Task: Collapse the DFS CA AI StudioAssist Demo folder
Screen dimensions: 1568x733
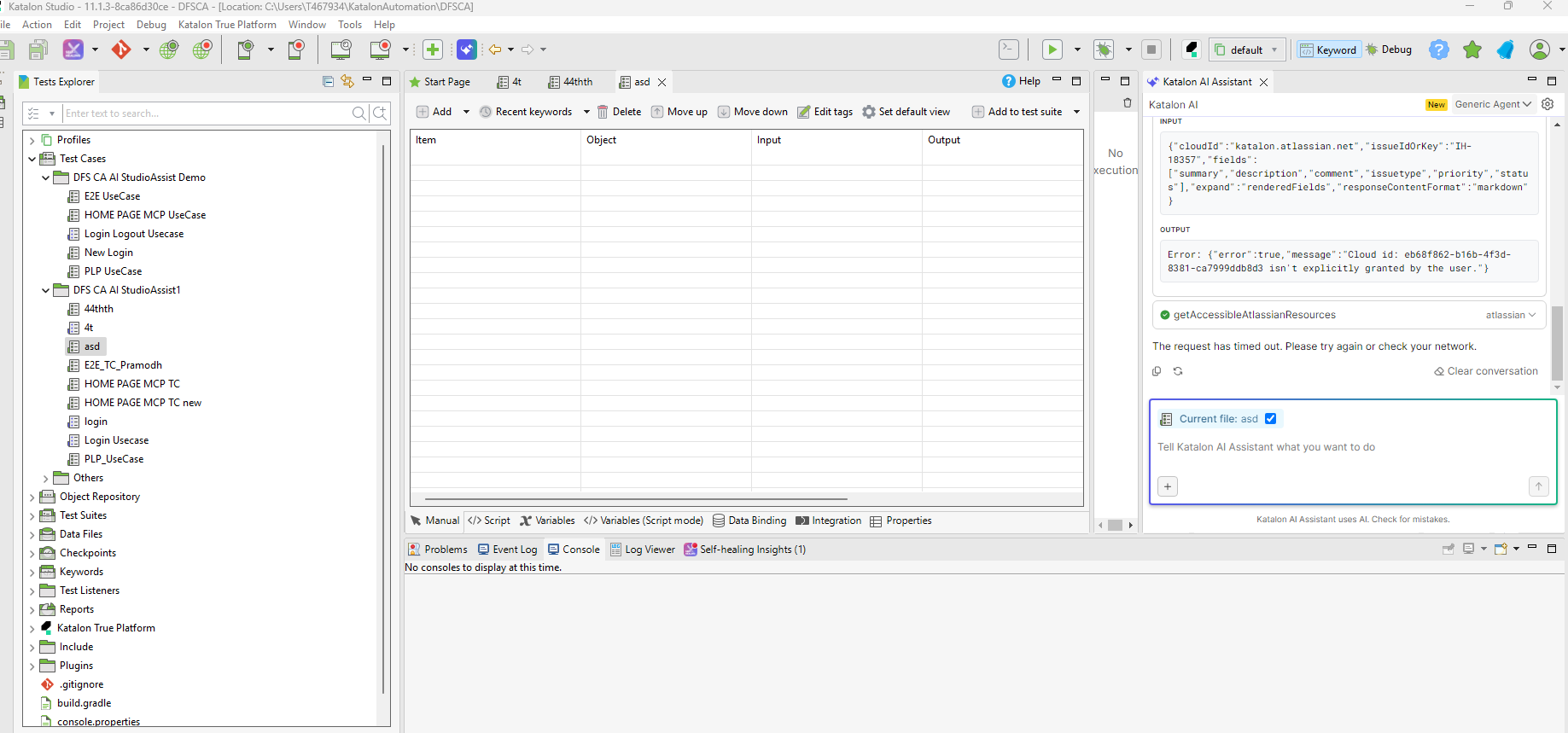Action: coord(46,177)
